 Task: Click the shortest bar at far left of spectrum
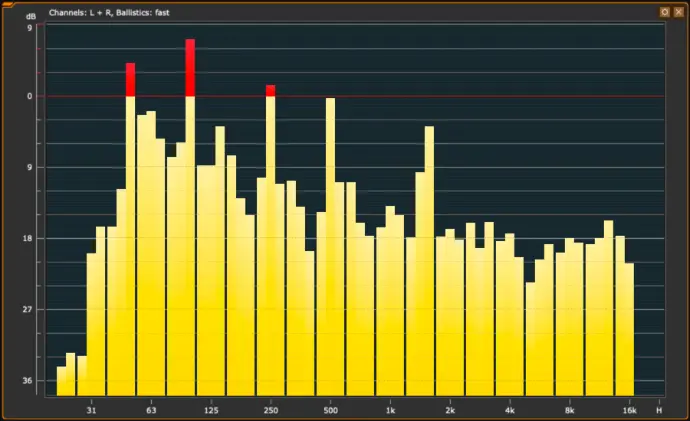point(61,381)
